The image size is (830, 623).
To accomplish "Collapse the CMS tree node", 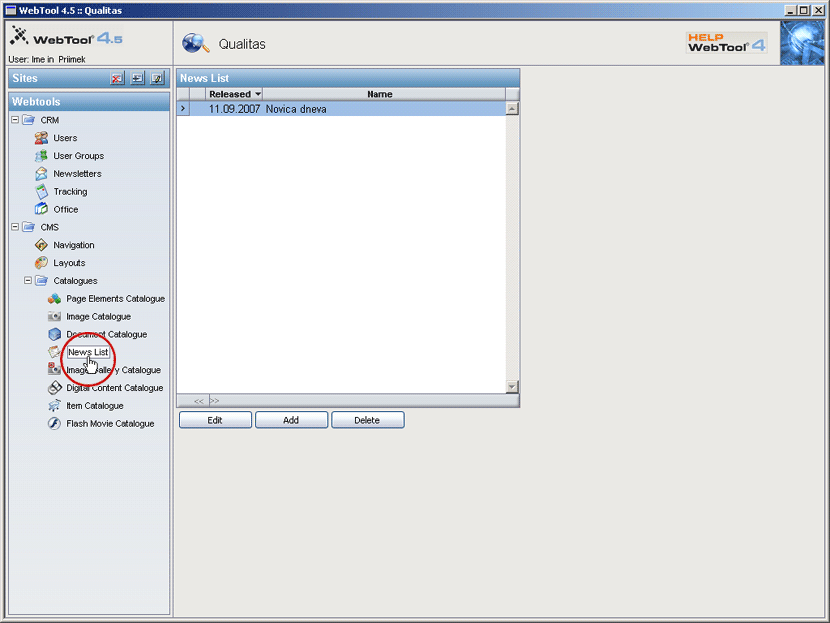I will click(15, 227).
